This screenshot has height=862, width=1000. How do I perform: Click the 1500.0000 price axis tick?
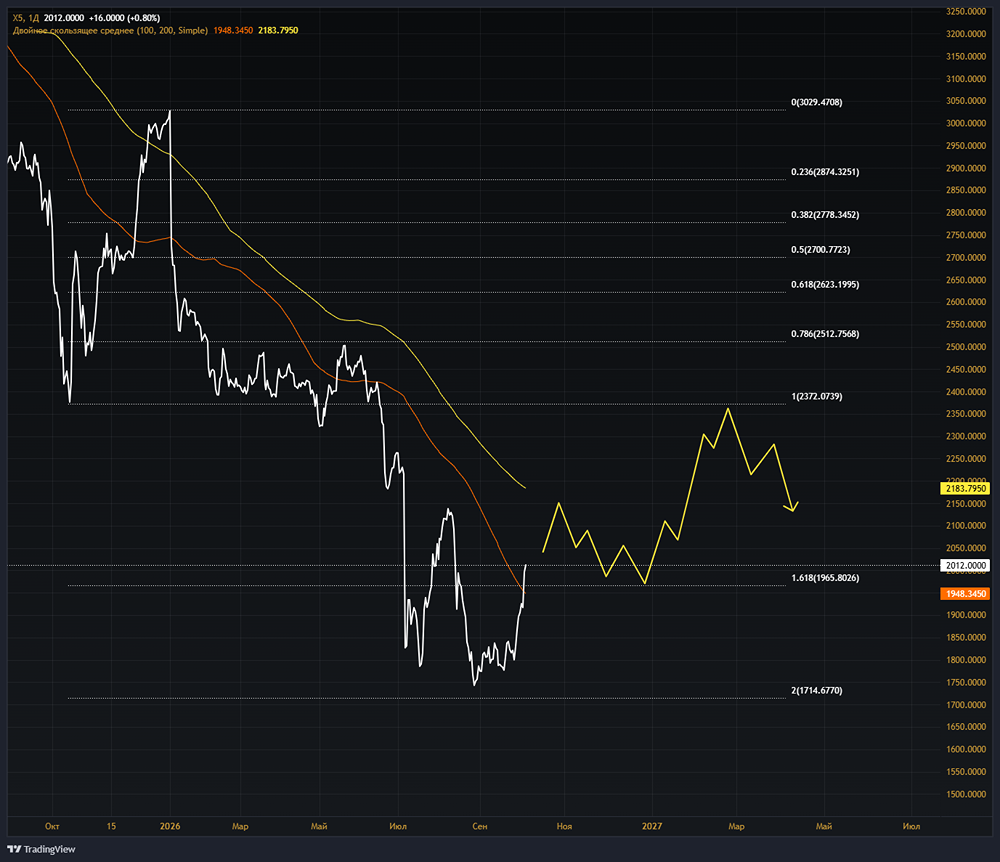tap(966, 794)
